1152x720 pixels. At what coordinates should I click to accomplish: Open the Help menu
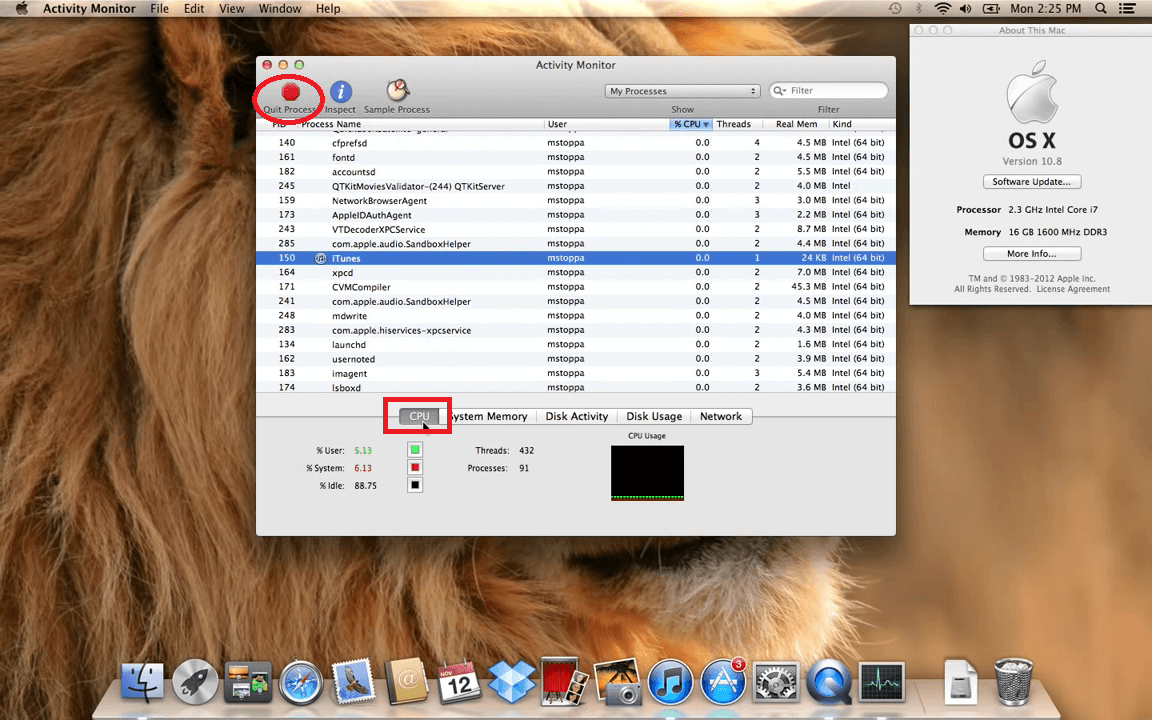pyautogui.click(x=328, y=9)
